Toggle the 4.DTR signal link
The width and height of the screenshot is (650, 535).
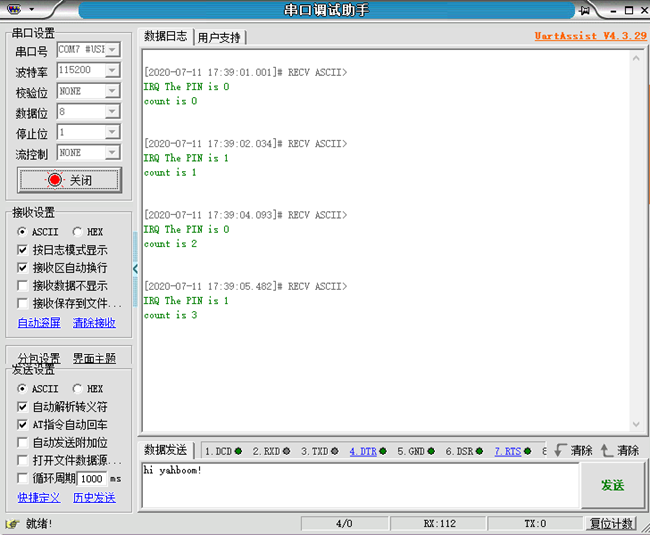point(363,451)
